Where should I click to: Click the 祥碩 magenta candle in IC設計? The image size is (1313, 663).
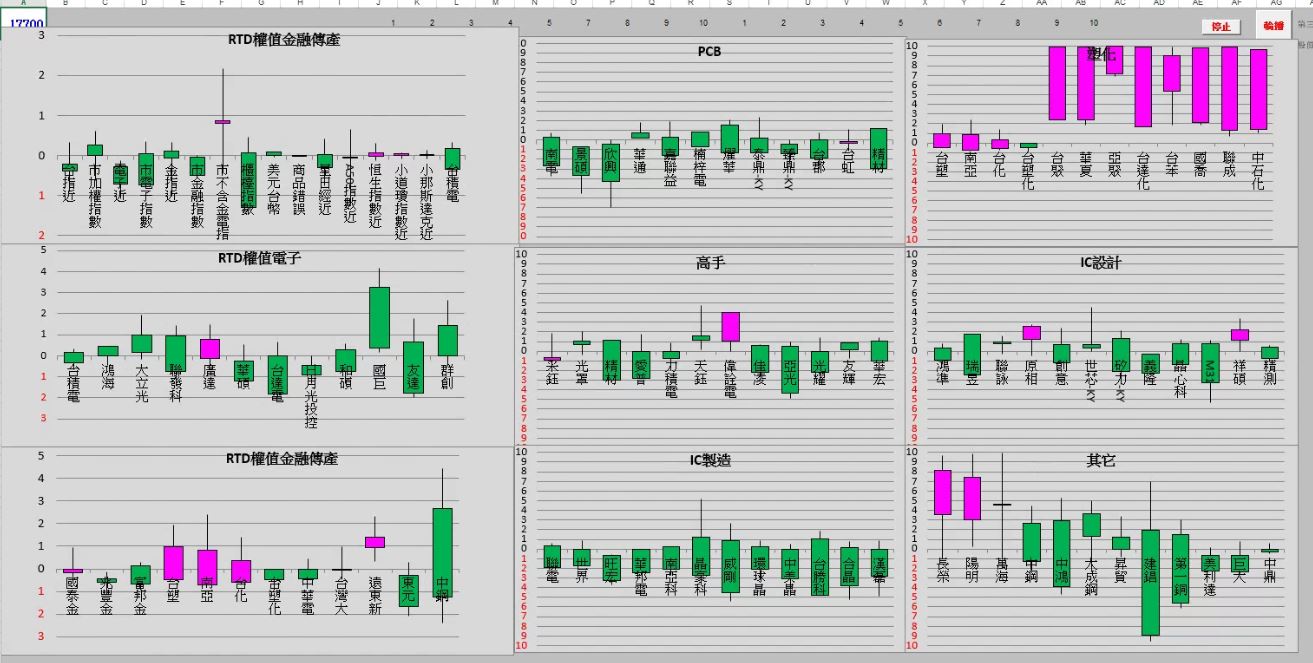click(1240, 335)
